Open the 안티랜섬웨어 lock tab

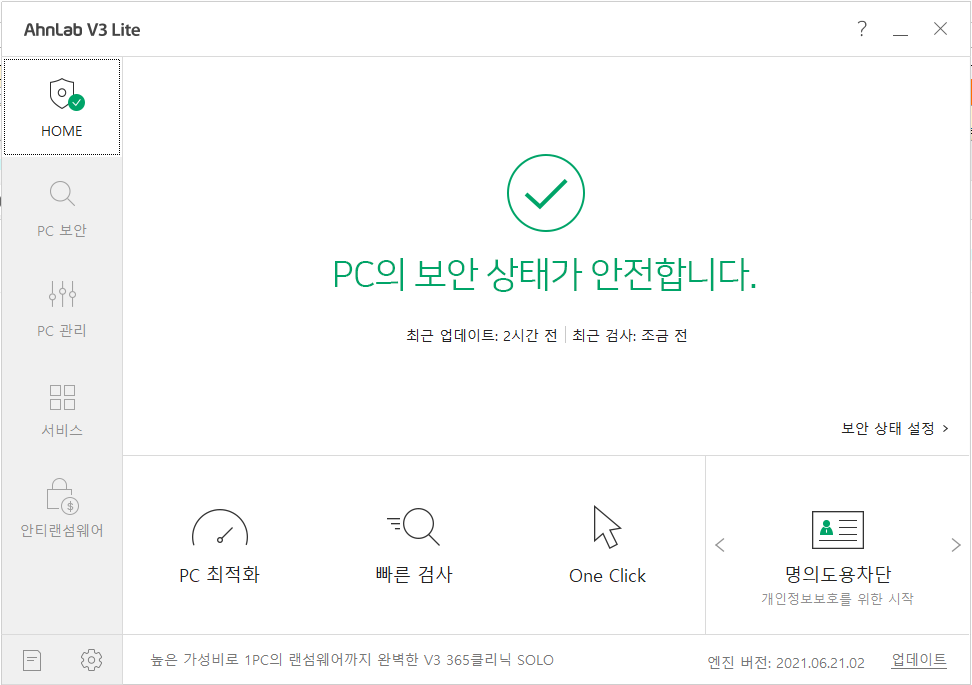(62, 508)
